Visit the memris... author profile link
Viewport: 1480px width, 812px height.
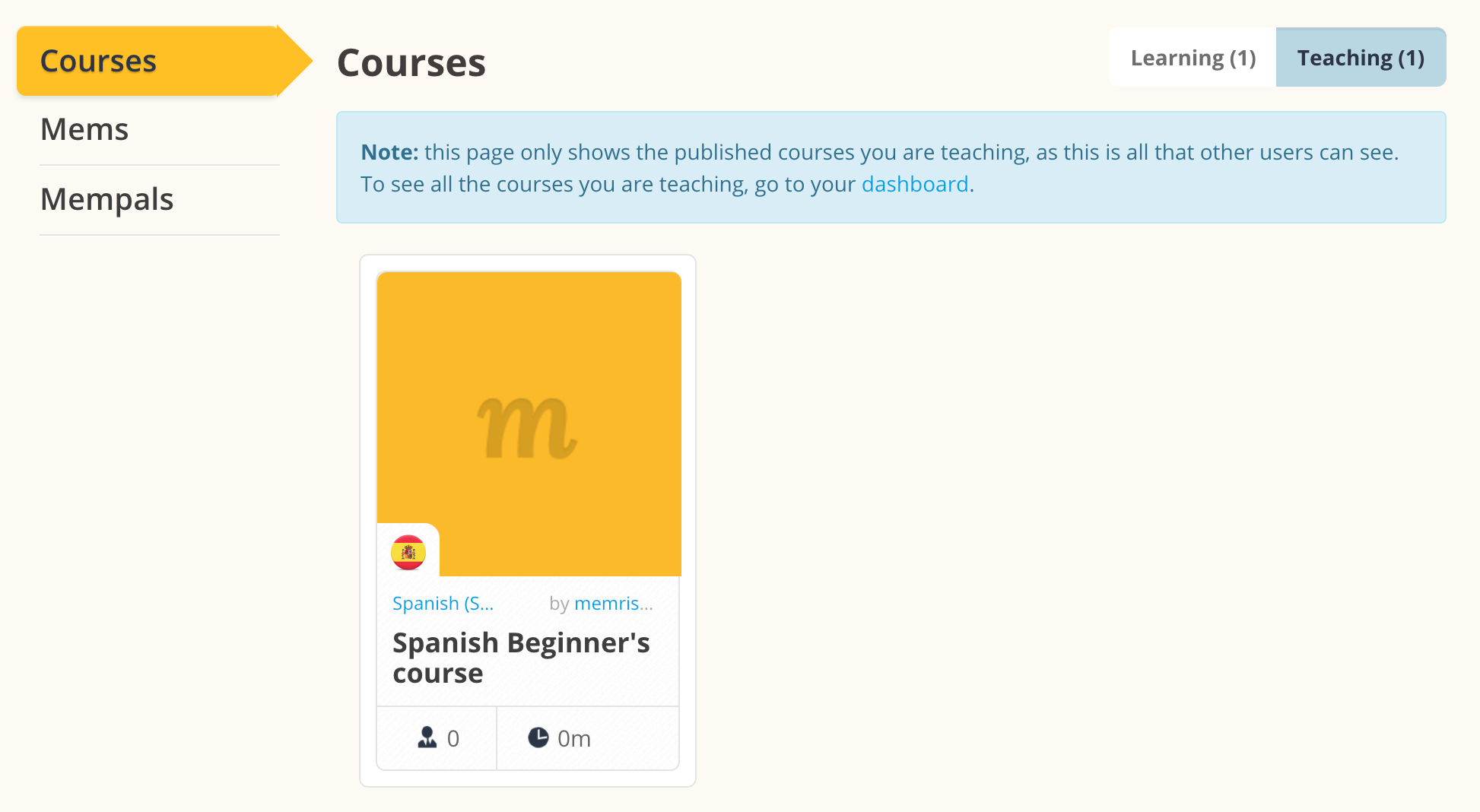(x=614, y=604)
